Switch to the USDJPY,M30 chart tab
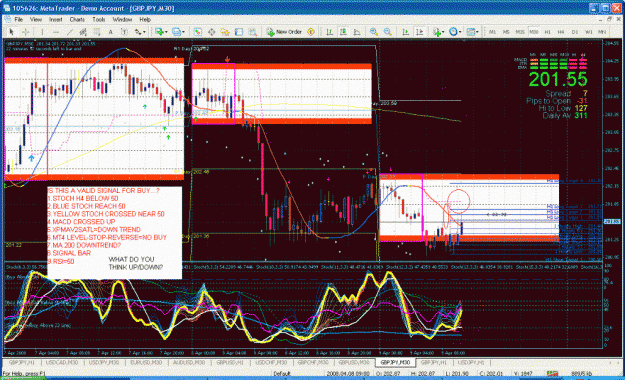The height and width of the screenshot is (380, 625). (104, 362)
